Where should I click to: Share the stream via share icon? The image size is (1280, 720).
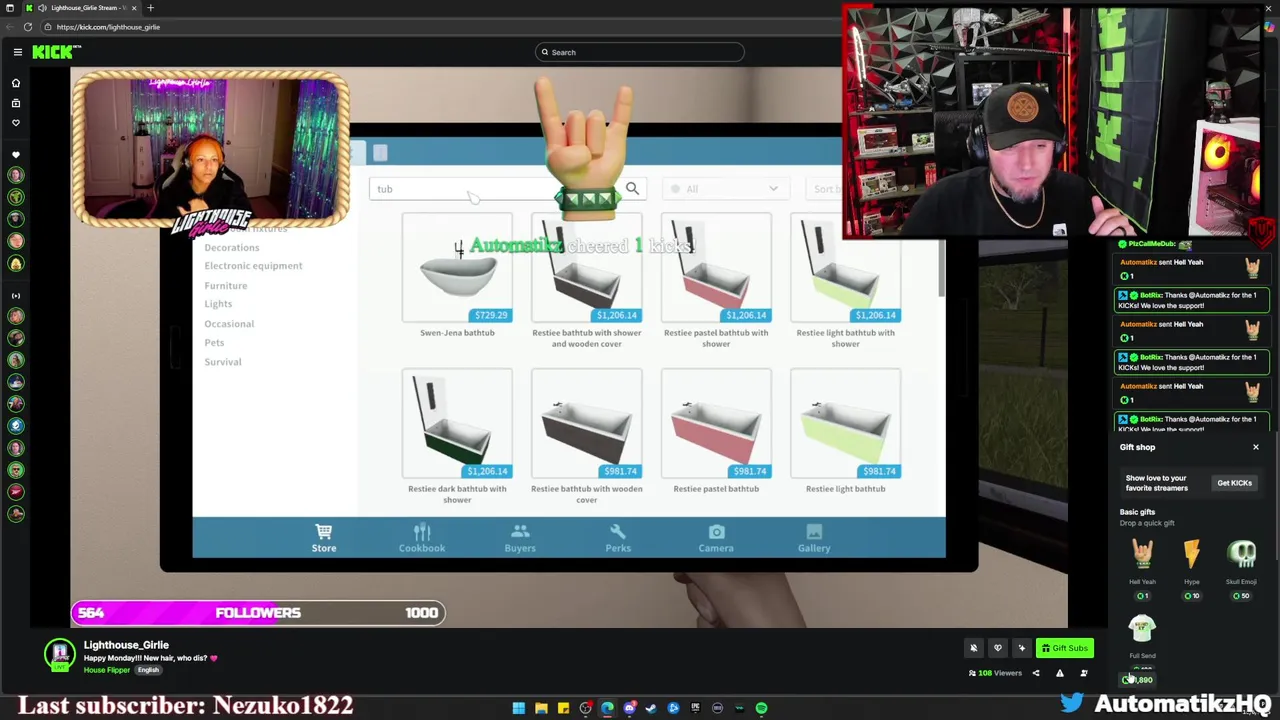point(1036,673)
